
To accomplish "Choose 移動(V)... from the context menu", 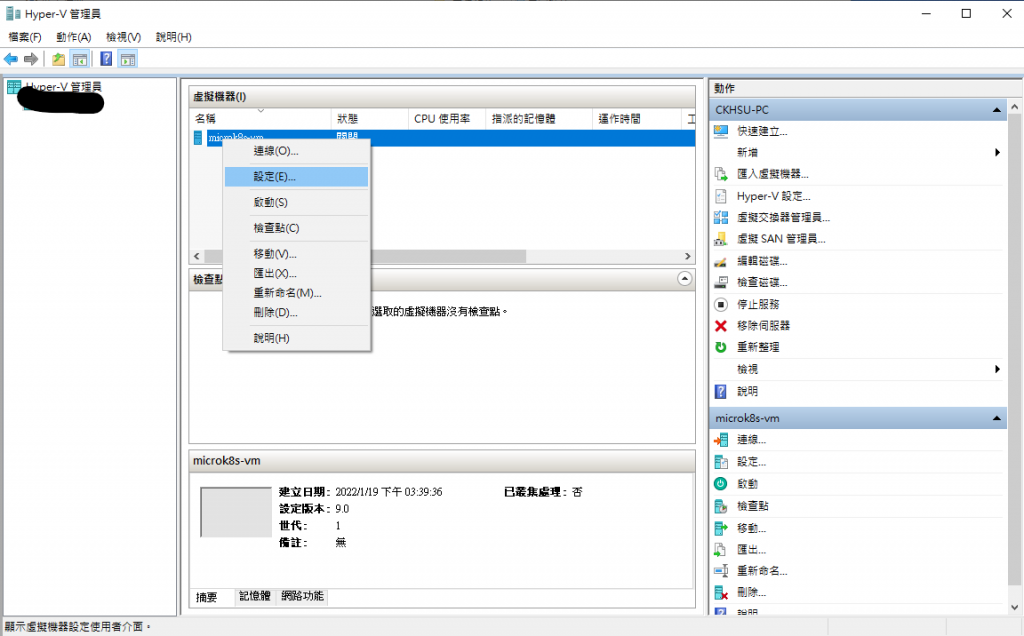I will [296, 253].
